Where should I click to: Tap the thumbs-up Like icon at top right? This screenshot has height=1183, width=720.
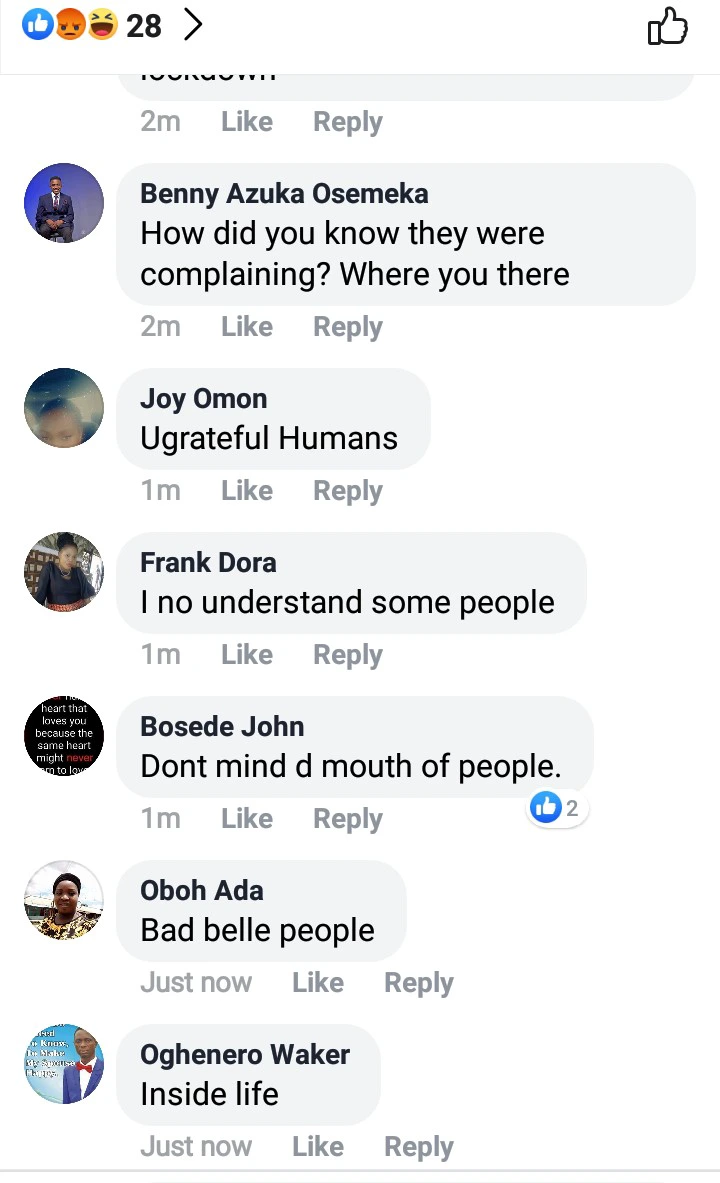pos(667,27)
